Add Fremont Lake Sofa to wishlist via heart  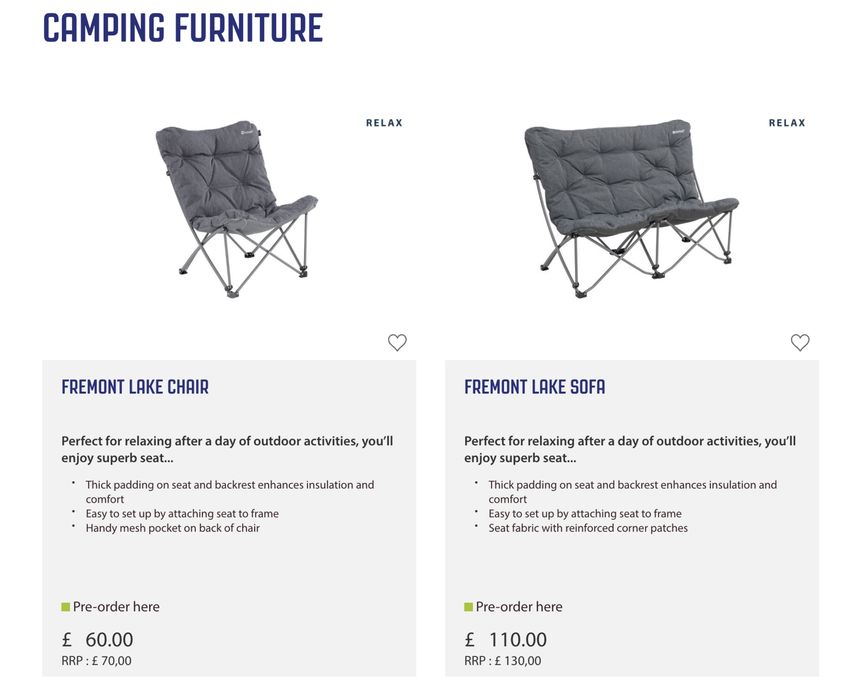click(800, 343)
